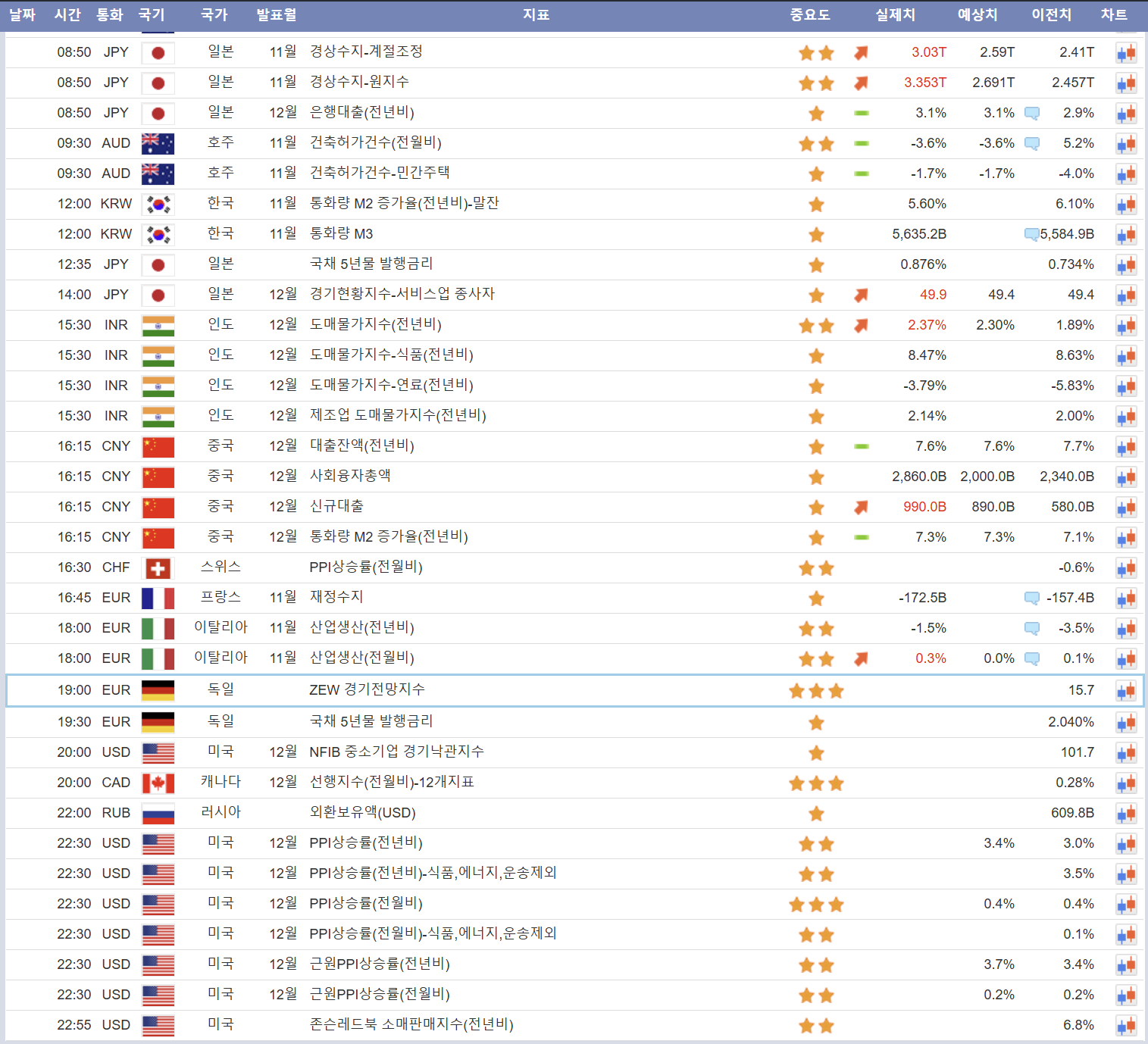Open 경기현황지수-서비스업 종사자 indicator link
1148x1044 pixels.
point(402,294)
